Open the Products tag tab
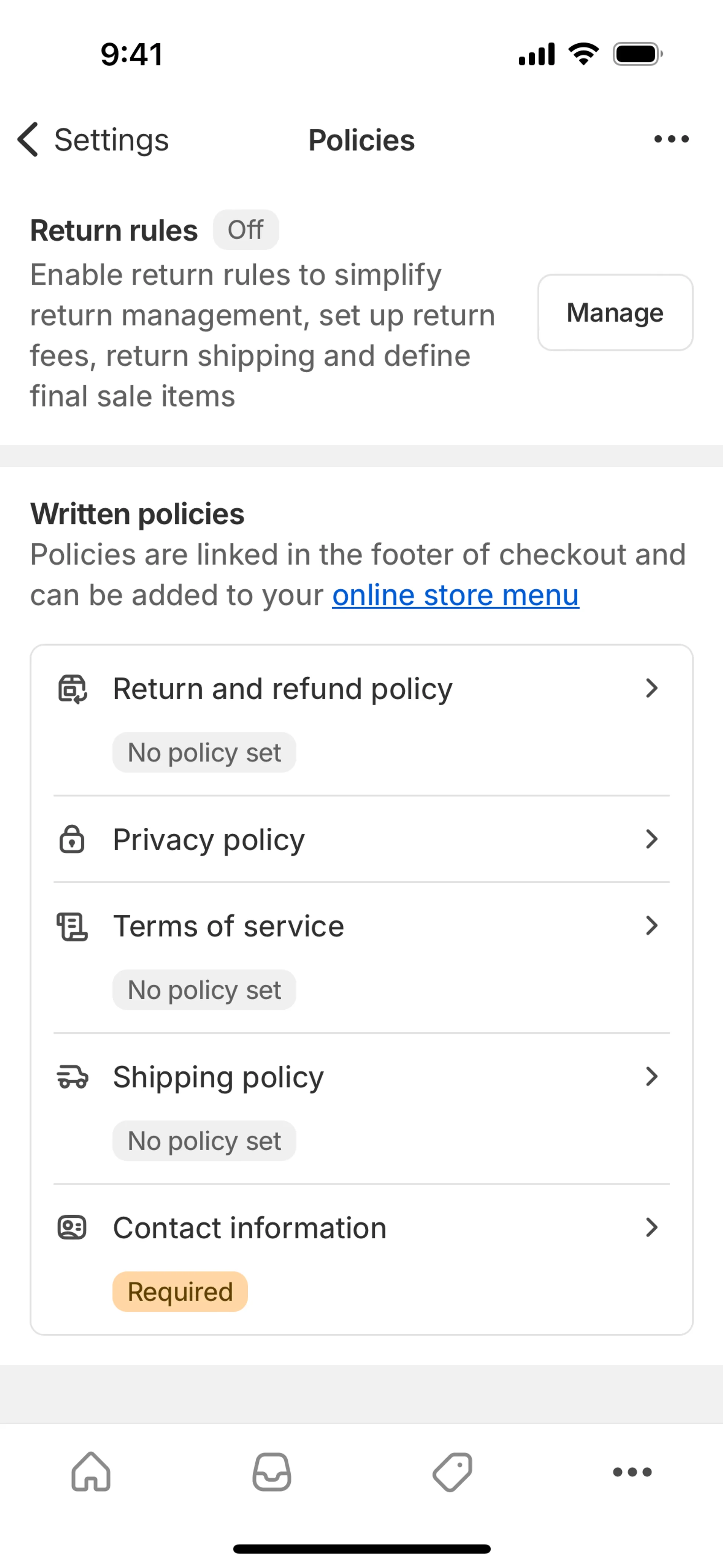Viewport: 723px width, 1568px height. click(x=452, y=1472)
